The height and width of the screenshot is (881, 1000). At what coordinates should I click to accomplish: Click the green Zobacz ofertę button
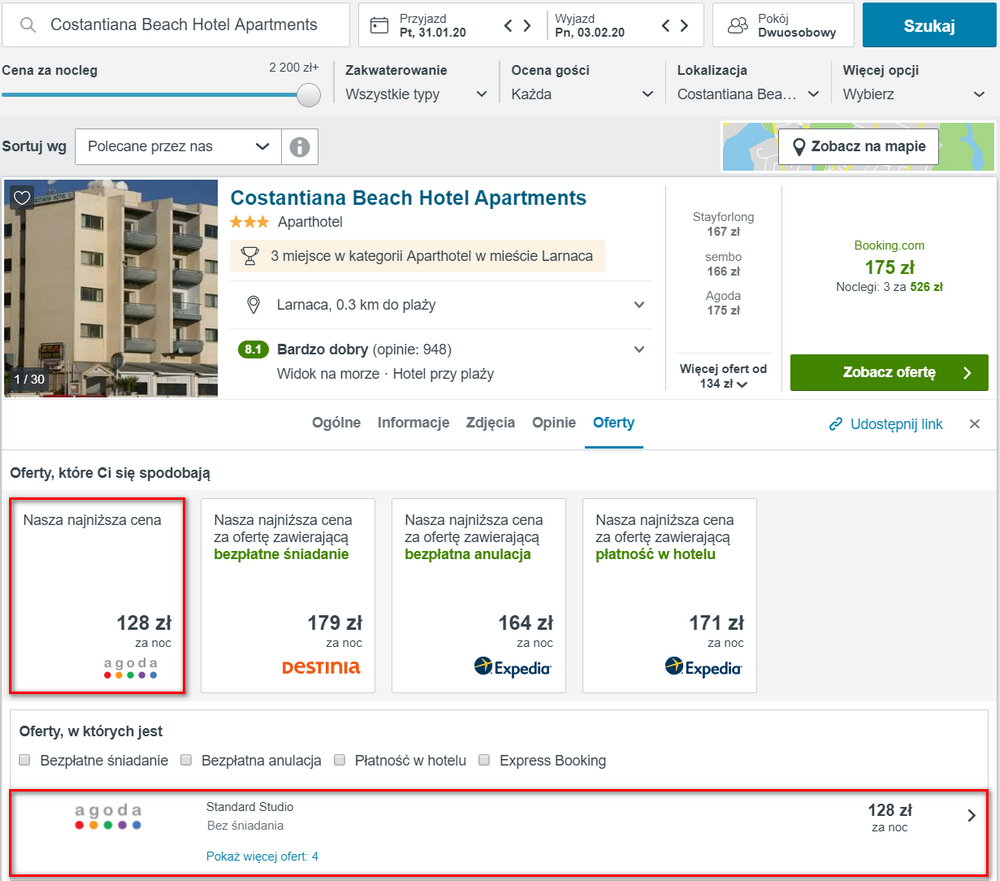point(888,373)
